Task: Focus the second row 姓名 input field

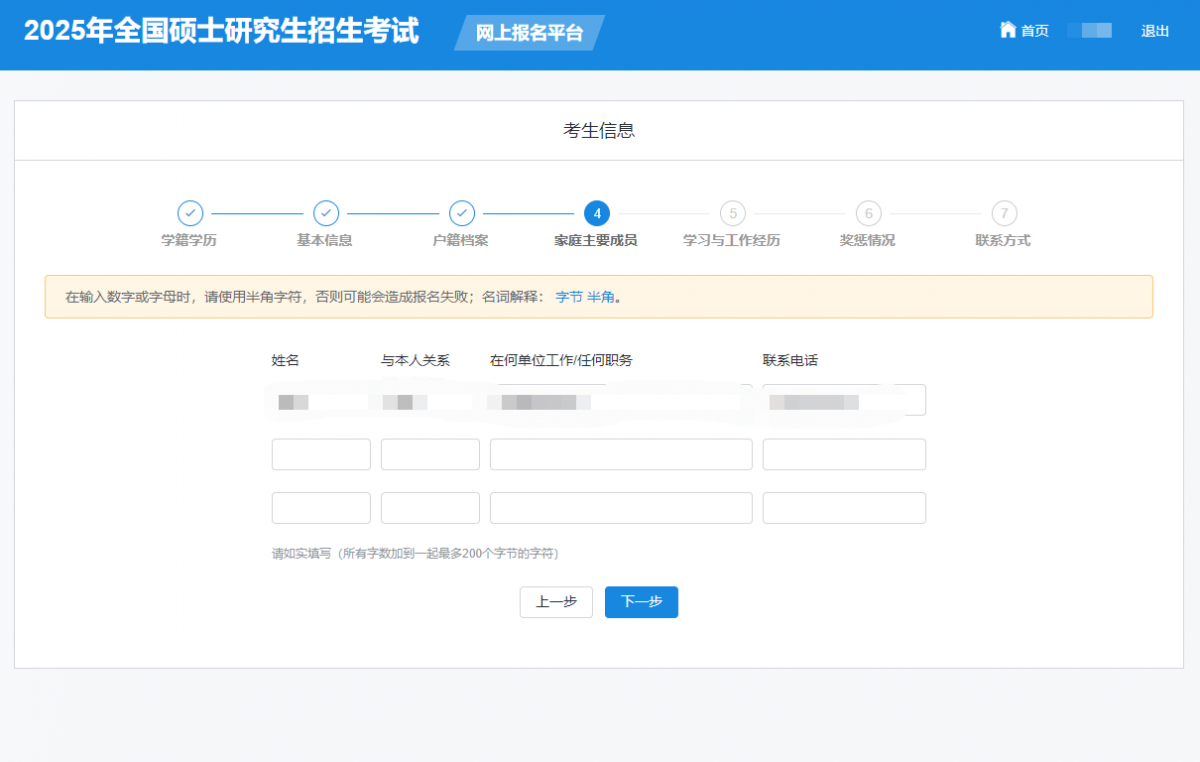Action: pos(321,454)
